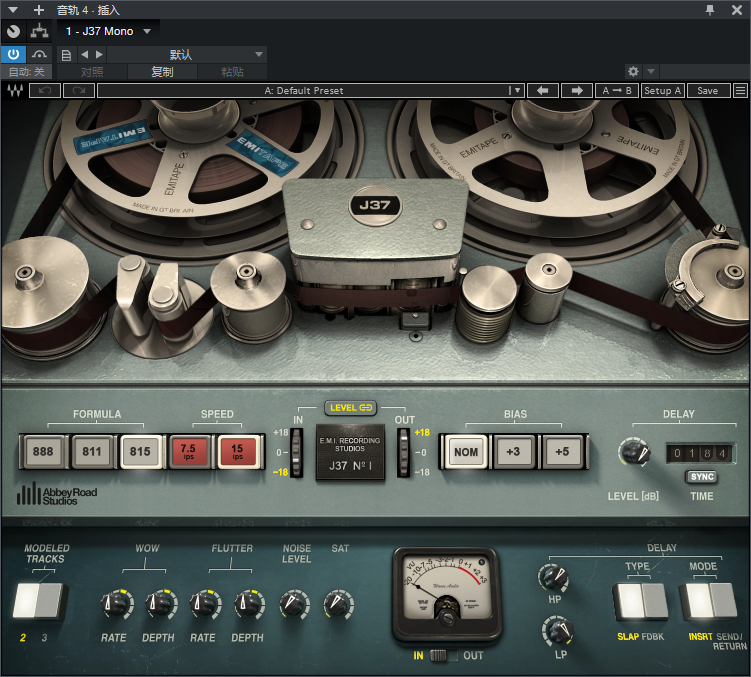Expand the arrow beside the gear icon
Image resolution: width=751 pixels, height=677 pixels.
[651, 71]
